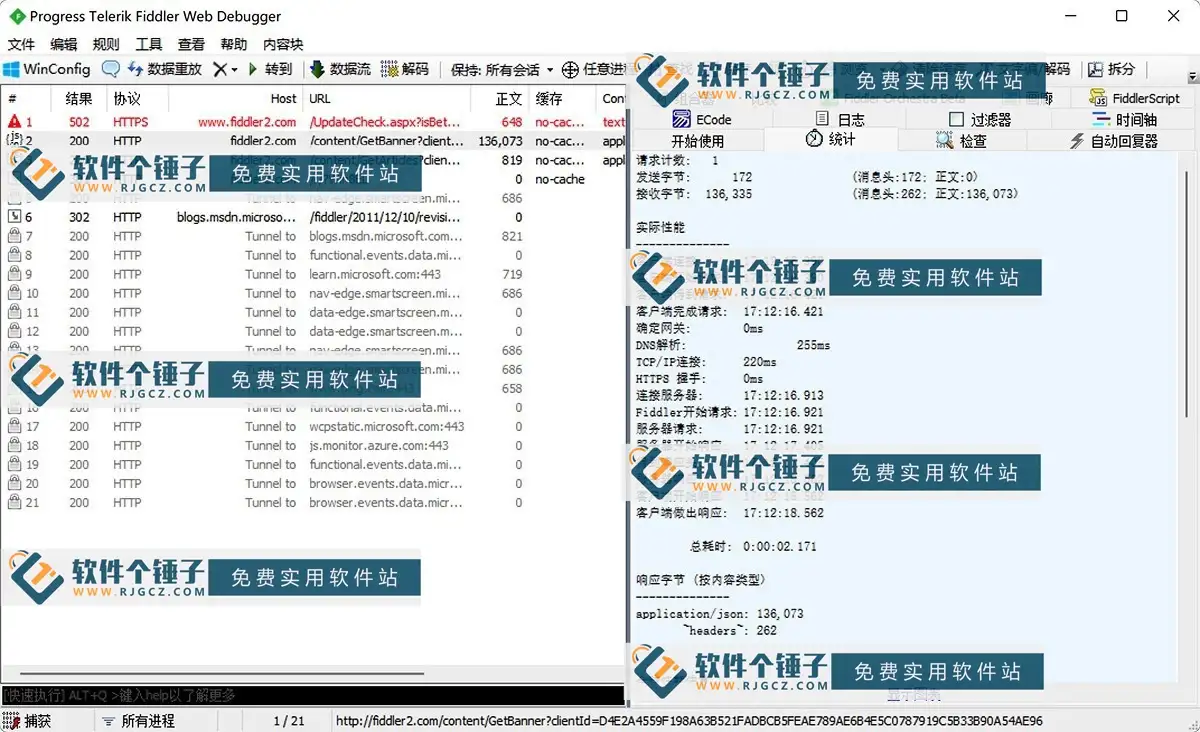Click the 捕获 capturing indicator in status bar
Screen dimensions: 1200x732
28,721
